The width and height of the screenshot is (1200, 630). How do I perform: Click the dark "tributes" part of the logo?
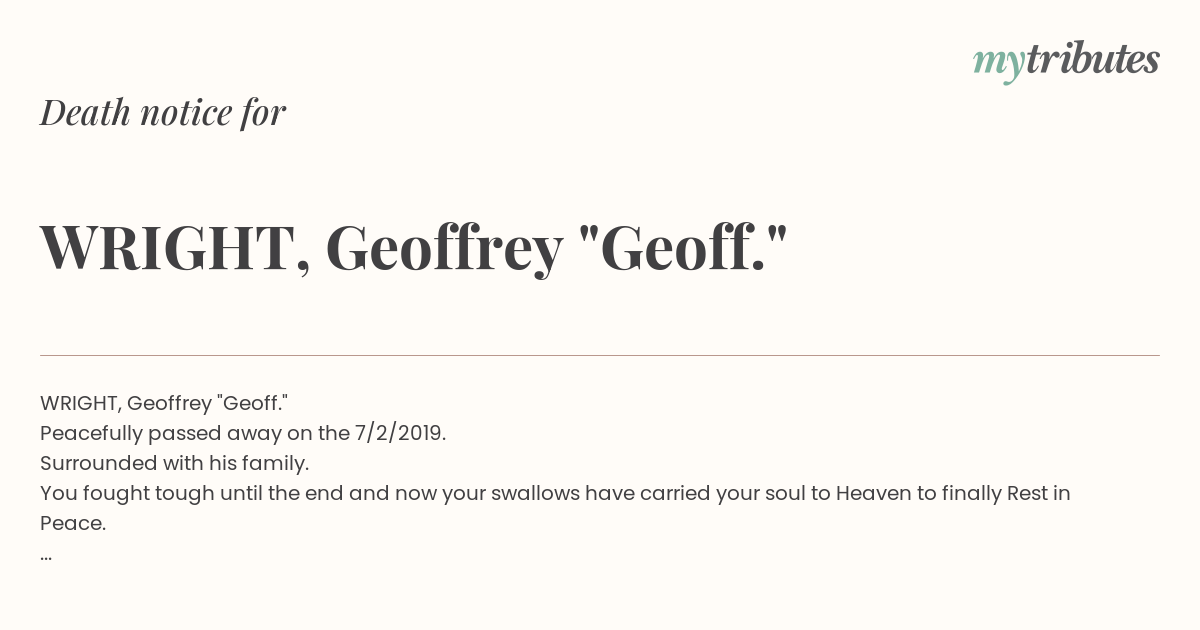point(1092,59)
